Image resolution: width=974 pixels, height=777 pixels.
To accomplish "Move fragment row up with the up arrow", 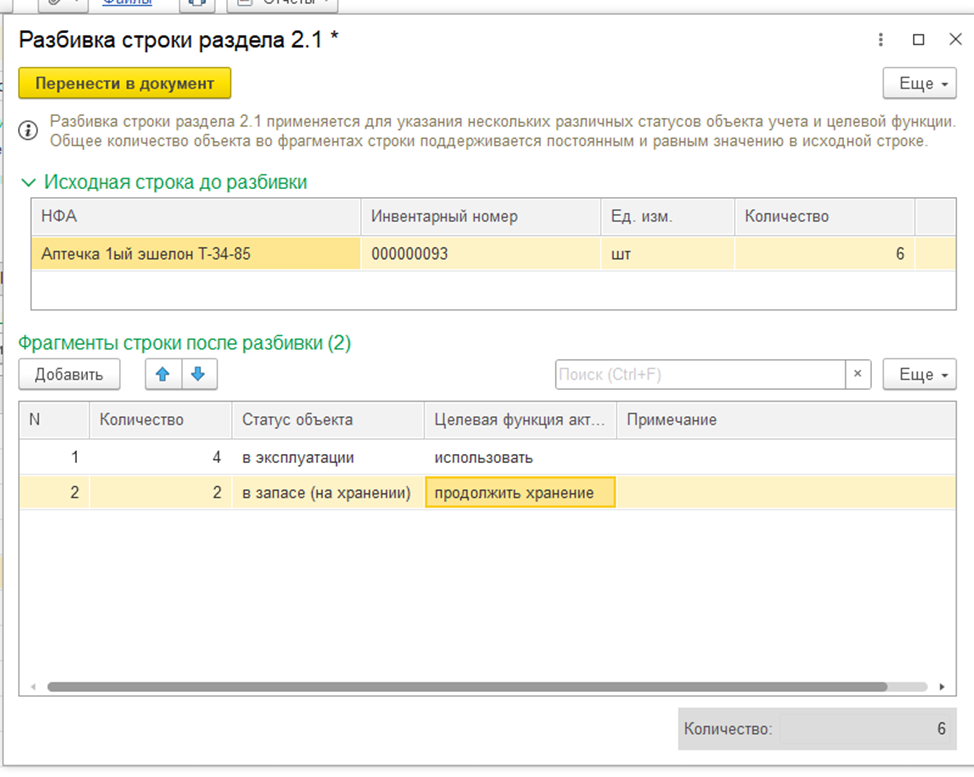I will 163,375.
